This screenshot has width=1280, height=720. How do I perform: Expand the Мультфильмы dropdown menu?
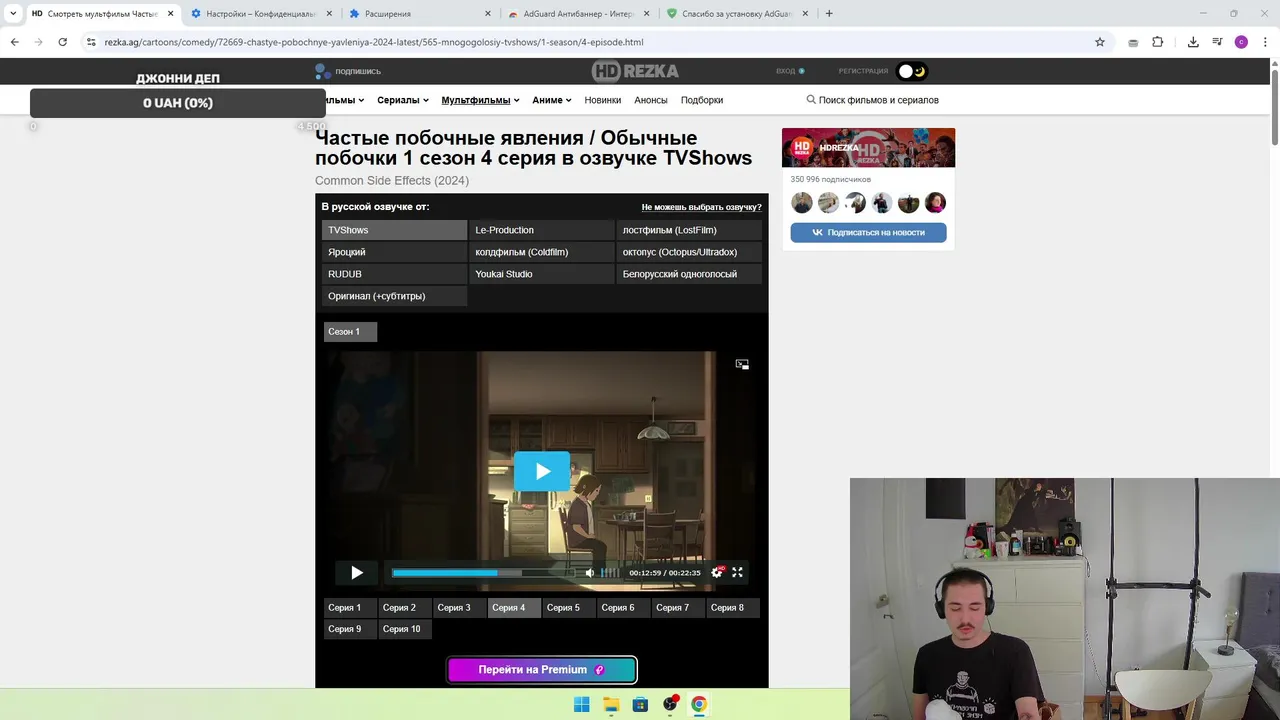click(480, 100)
